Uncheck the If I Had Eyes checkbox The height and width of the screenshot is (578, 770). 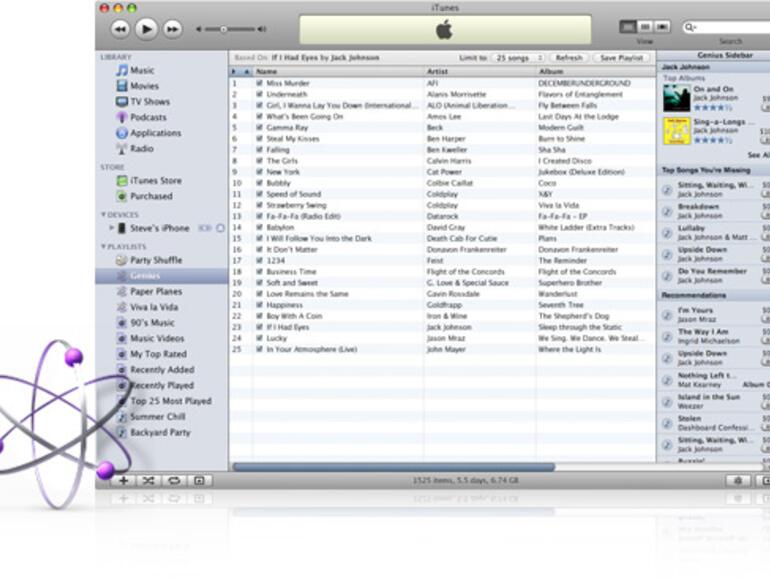click(x=259, y=327)
